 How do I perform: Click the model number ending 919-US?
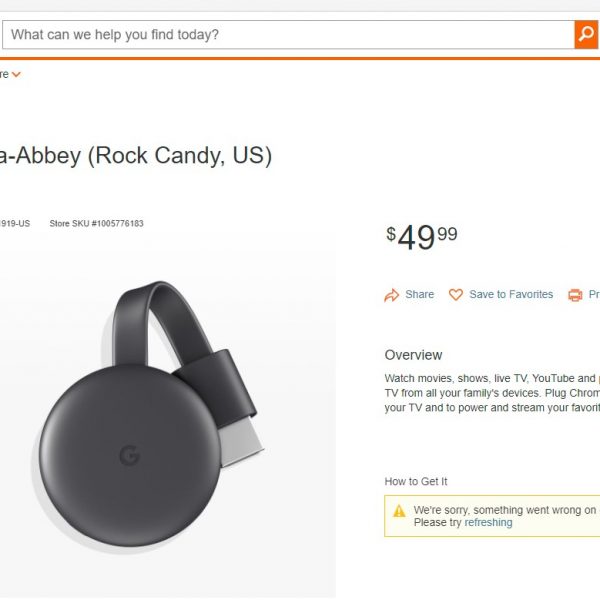15,224
